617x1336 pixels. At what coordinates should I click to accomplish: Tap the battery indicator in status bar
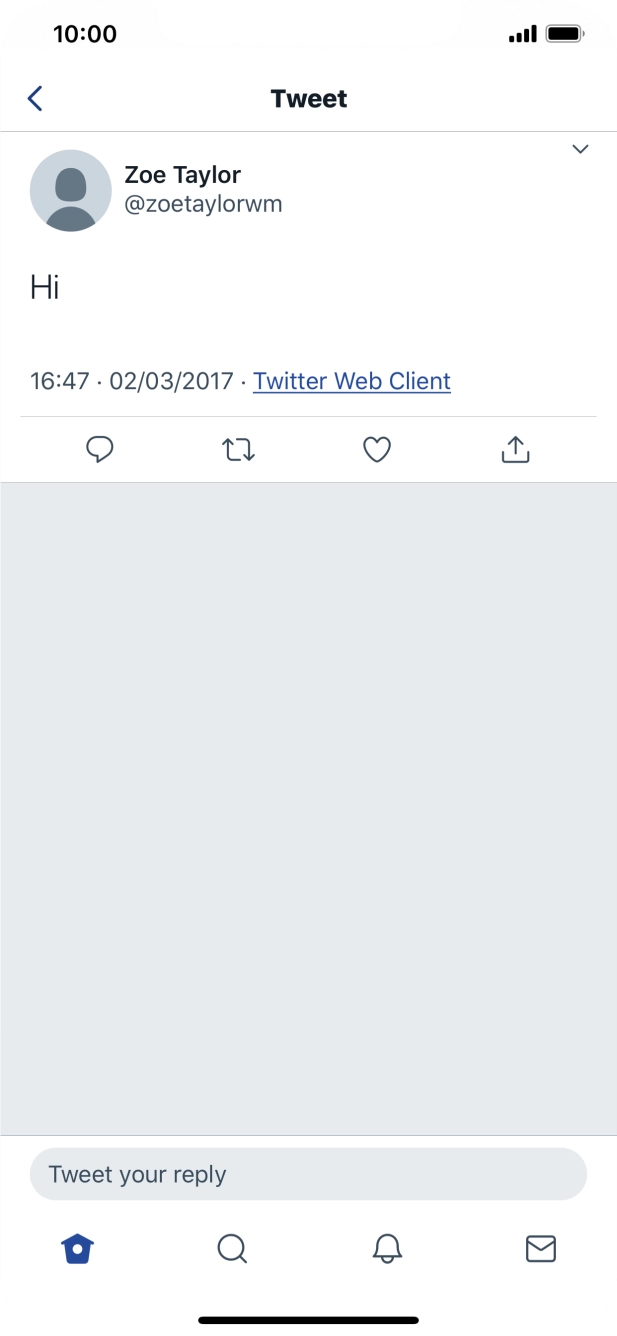565,34
